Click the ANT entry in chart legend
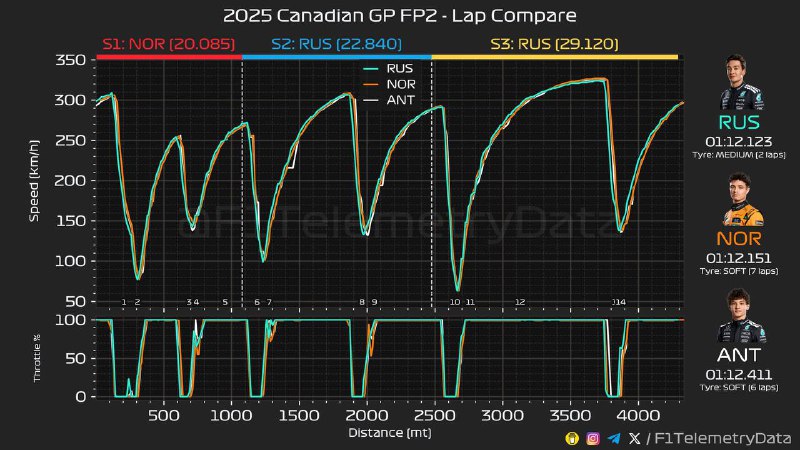 click(389, 100)
